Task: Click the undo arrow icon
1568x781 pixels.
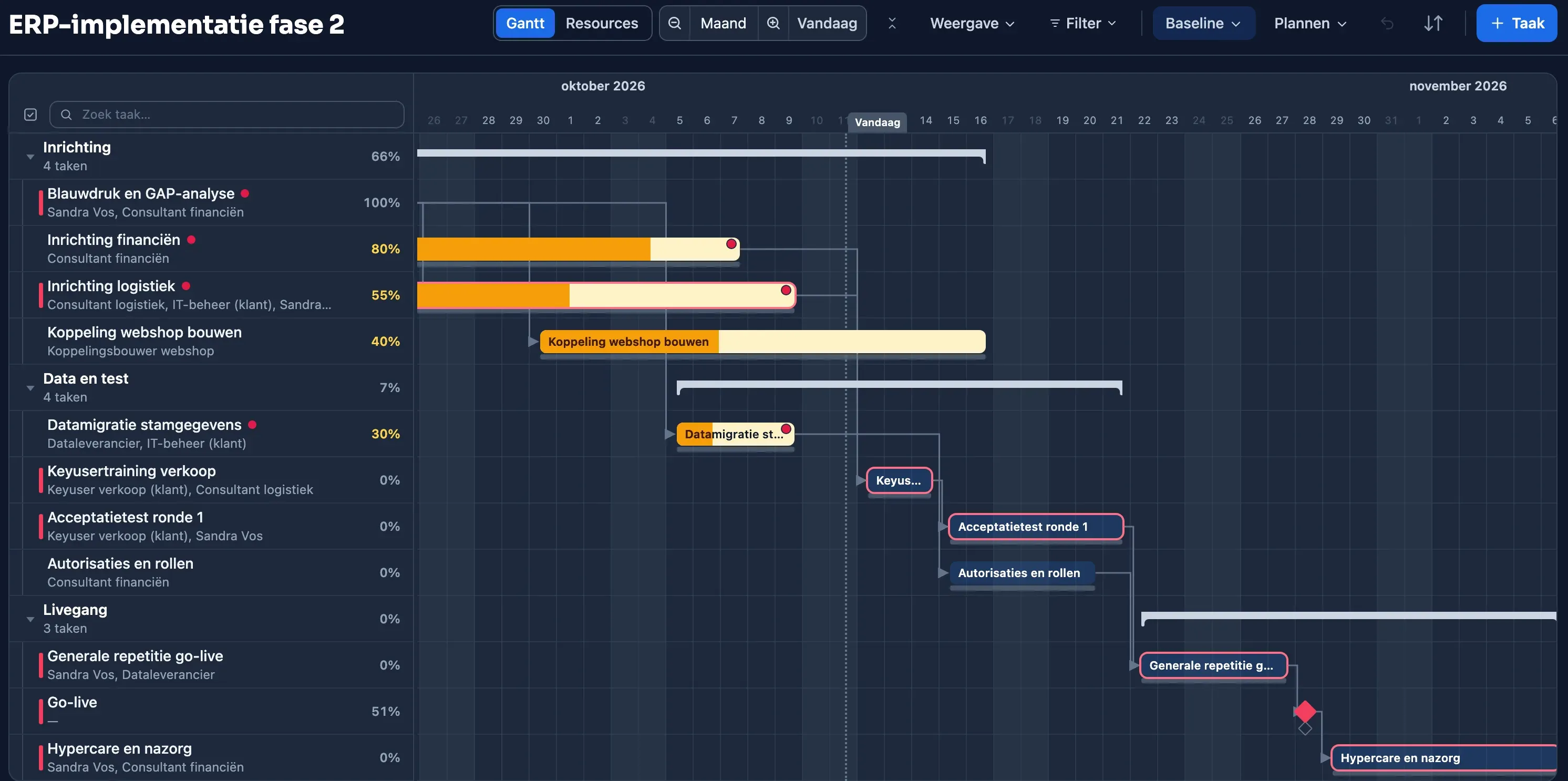Action: coord(1387,23)
